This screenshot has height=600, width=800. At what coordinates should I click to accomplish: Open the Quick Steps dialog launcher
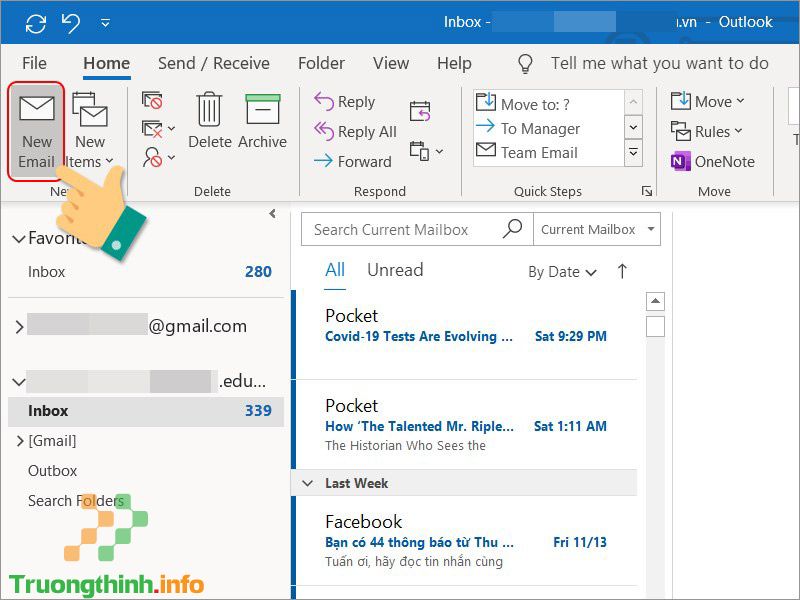[647, 191]
